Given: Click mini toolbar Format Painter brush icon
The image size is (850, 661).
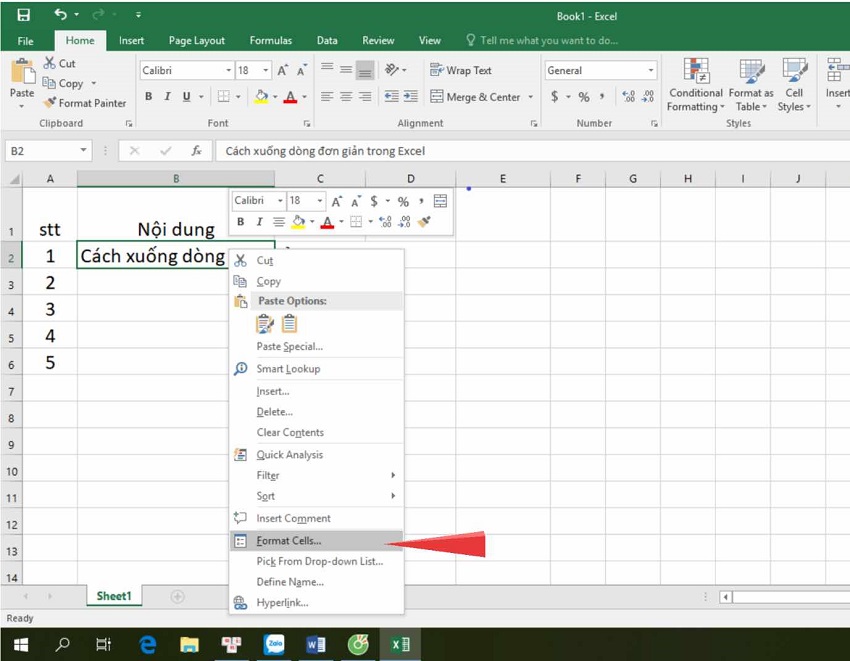Looking at the screenshot, I should point(424,221).
